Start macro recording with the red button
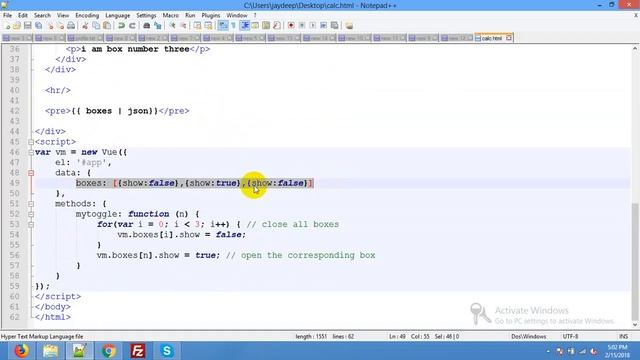640x360 pixels. pyautogui.click(x=291, y=26)
